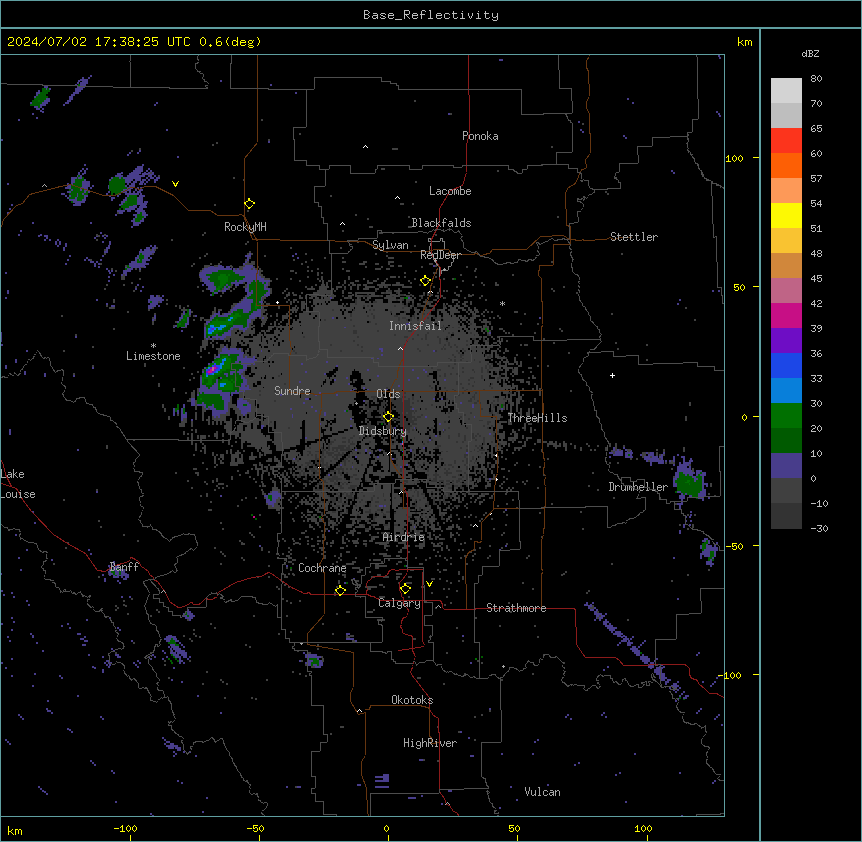The image size is (862, 842).
Task: Select the orange 60–57 dBZ legend swatch
Action: (786, 165)
